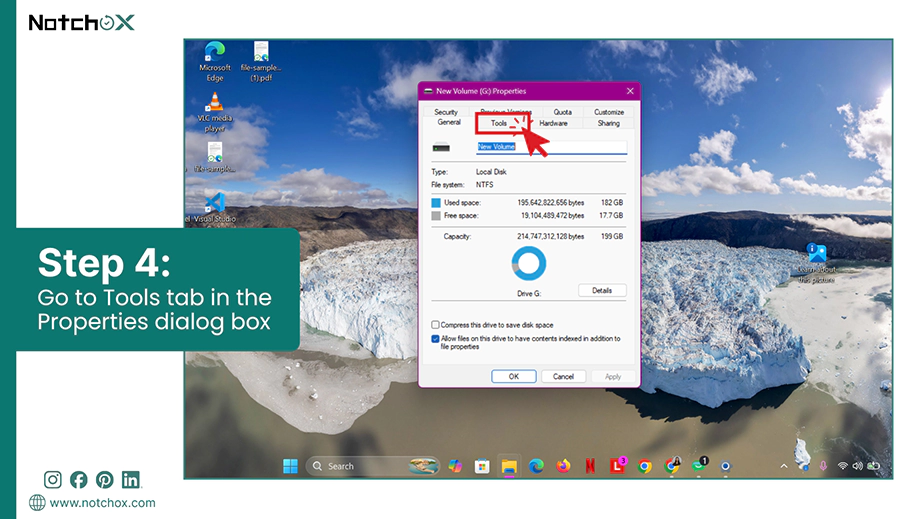Click the Details button

tap(602, 290)
